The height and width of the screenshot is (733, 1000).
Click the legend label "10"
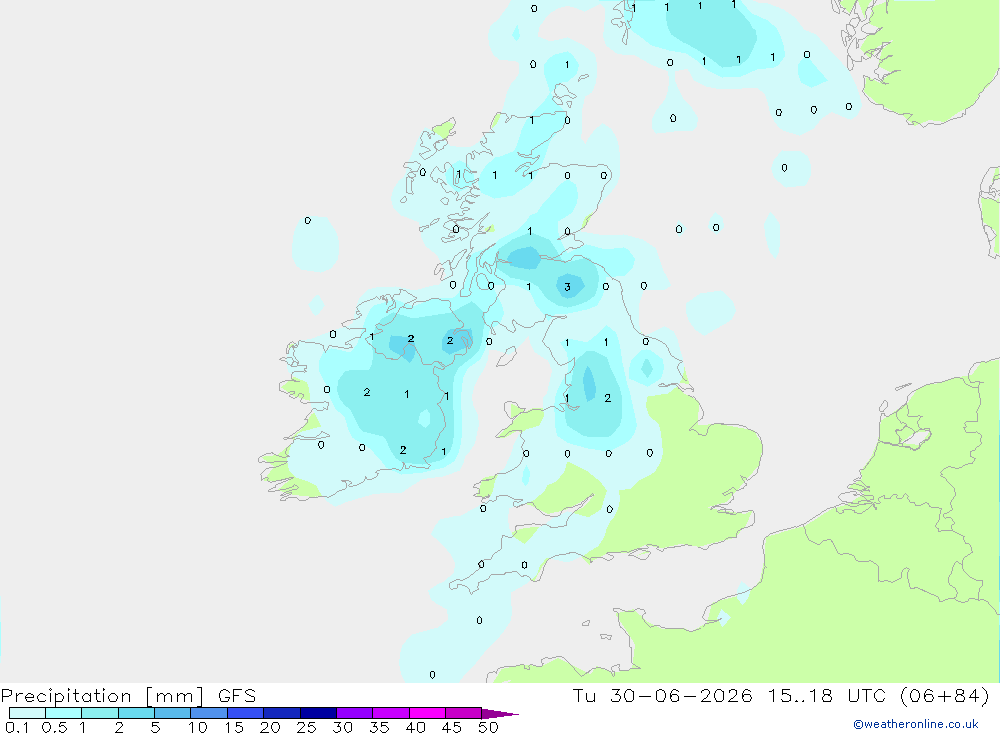197,727
